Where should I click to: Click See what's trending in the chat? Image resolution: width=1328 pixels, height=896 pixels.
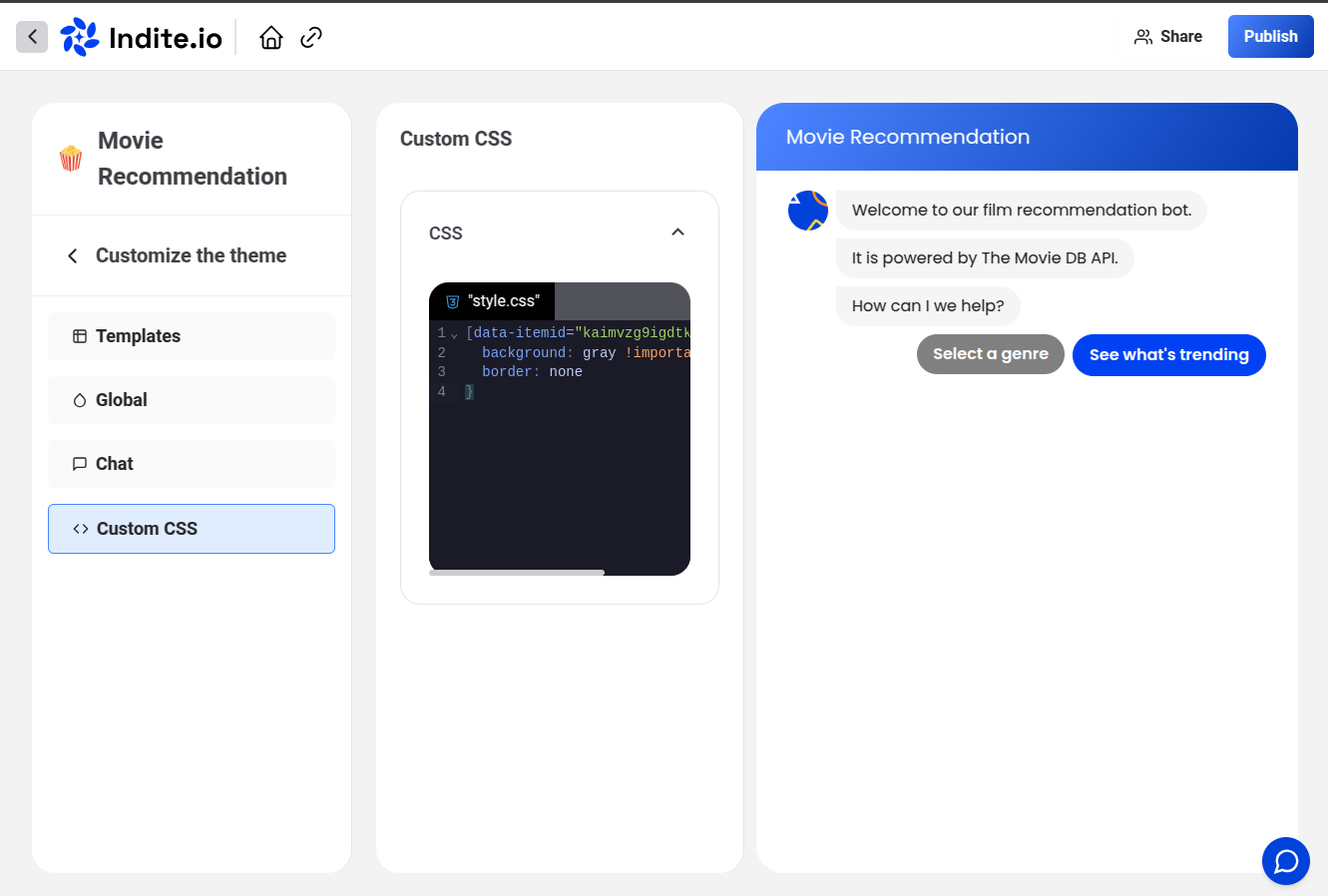pos(1168,354)
